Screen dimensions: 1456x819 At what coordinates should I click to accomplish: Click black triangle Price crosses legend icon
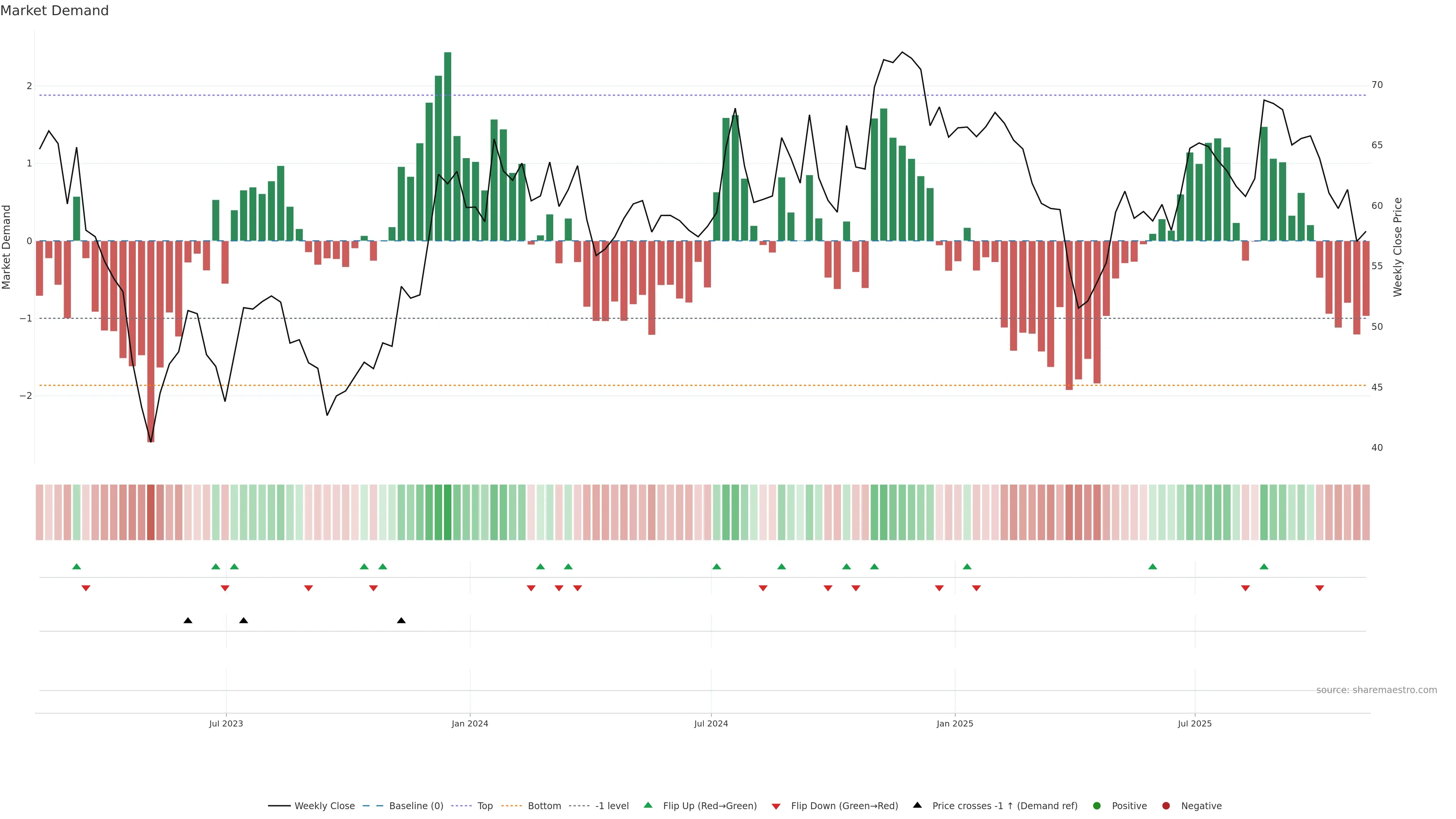click(x=917, y=805)
